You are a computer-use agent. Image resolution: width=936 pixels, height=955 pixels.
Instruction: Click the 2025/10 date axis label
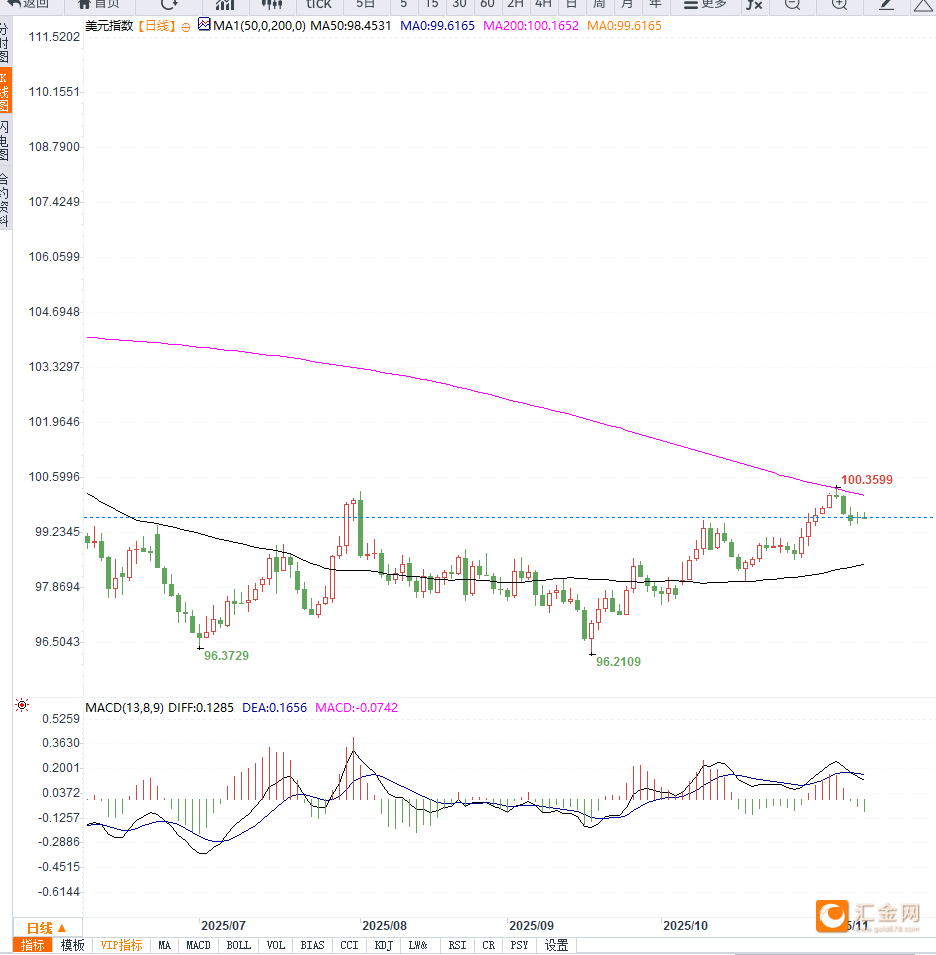[x=685, y=926]
